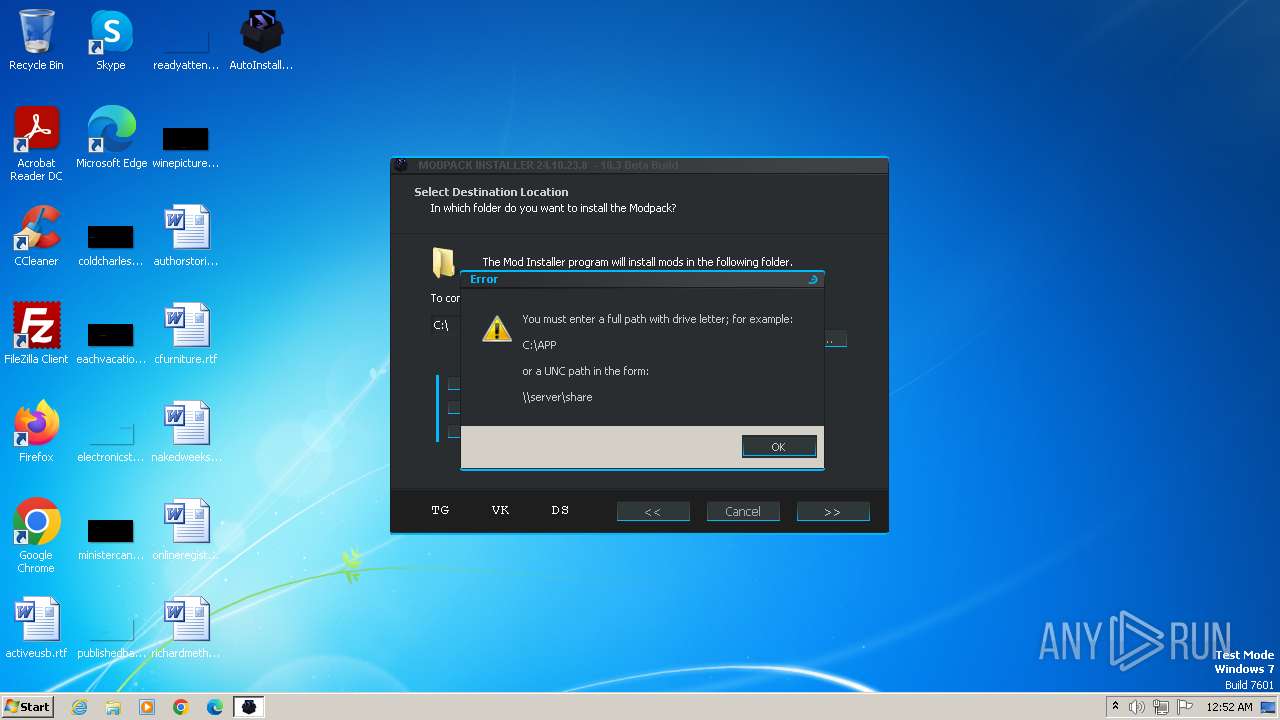Select Modpack Installer taskbar button
Viewport: 1280px width, 720px height.
[249, 707]
